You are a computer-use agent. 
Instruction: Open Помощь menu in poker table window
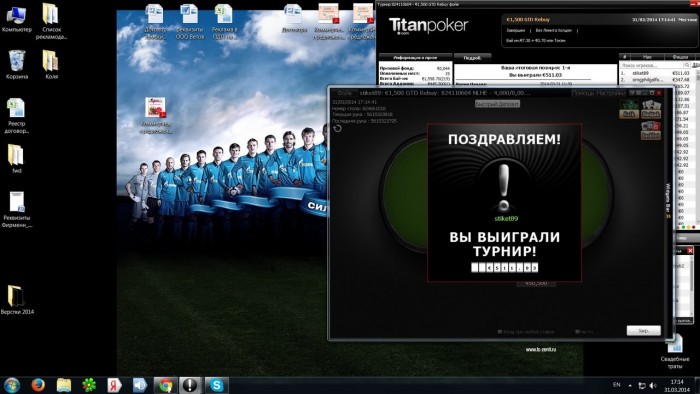583,93
